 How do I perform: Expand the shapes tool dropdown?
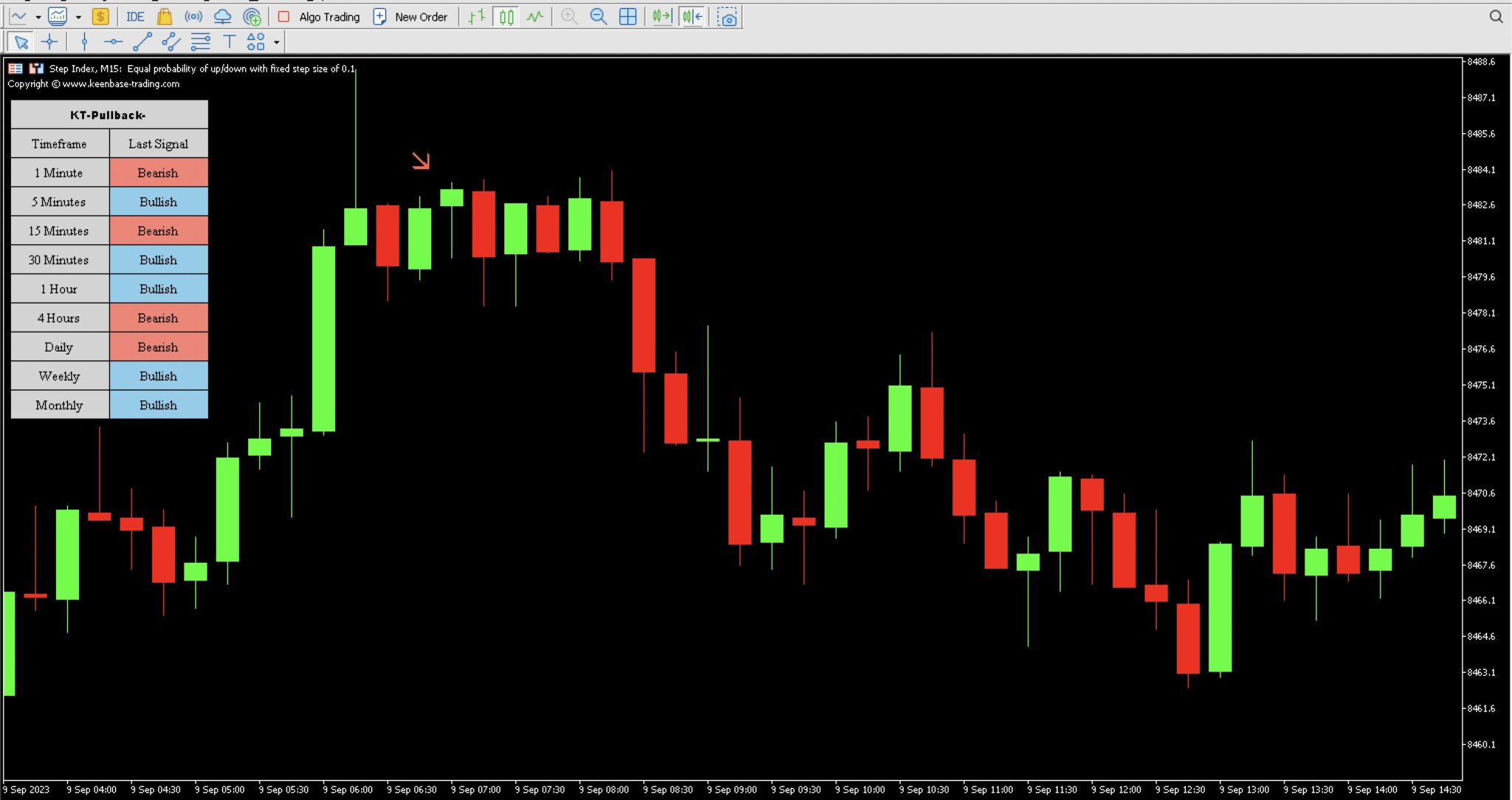coord(277,42)
